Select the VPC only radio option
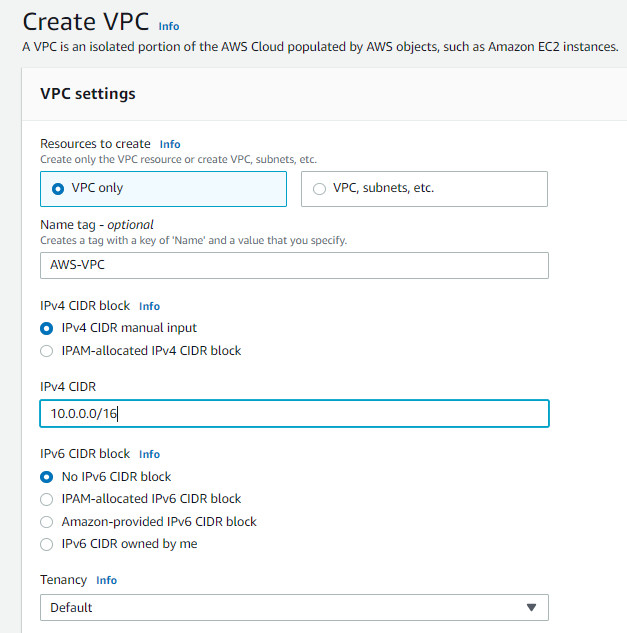Viewport: 627px width, 633px height. click(58, 189)
